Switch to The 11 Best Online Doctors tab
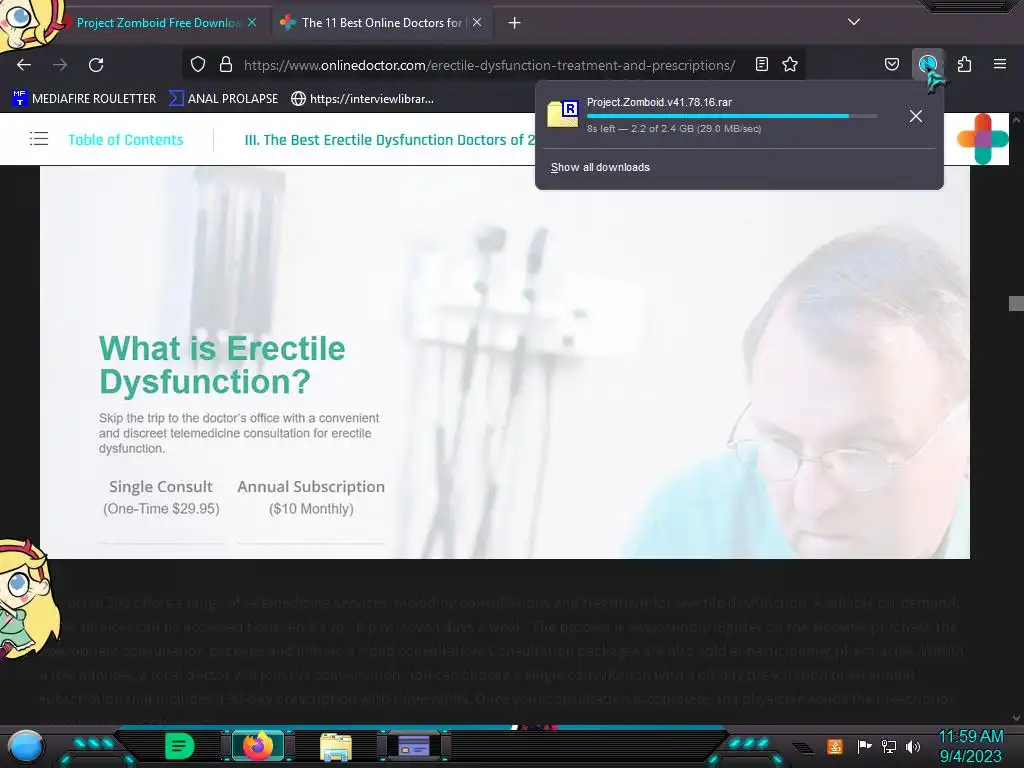 pos(382,23)
